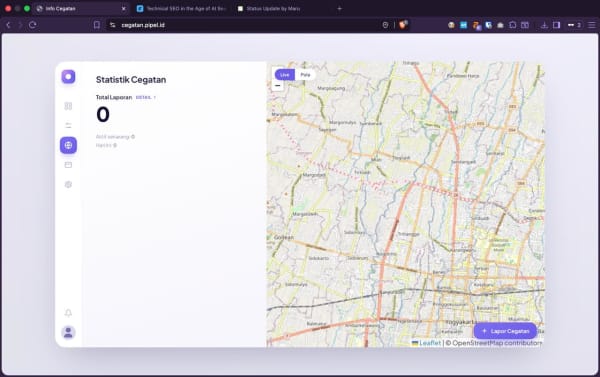Switch to the Technical SEO browser tab

tap(181, 8)
